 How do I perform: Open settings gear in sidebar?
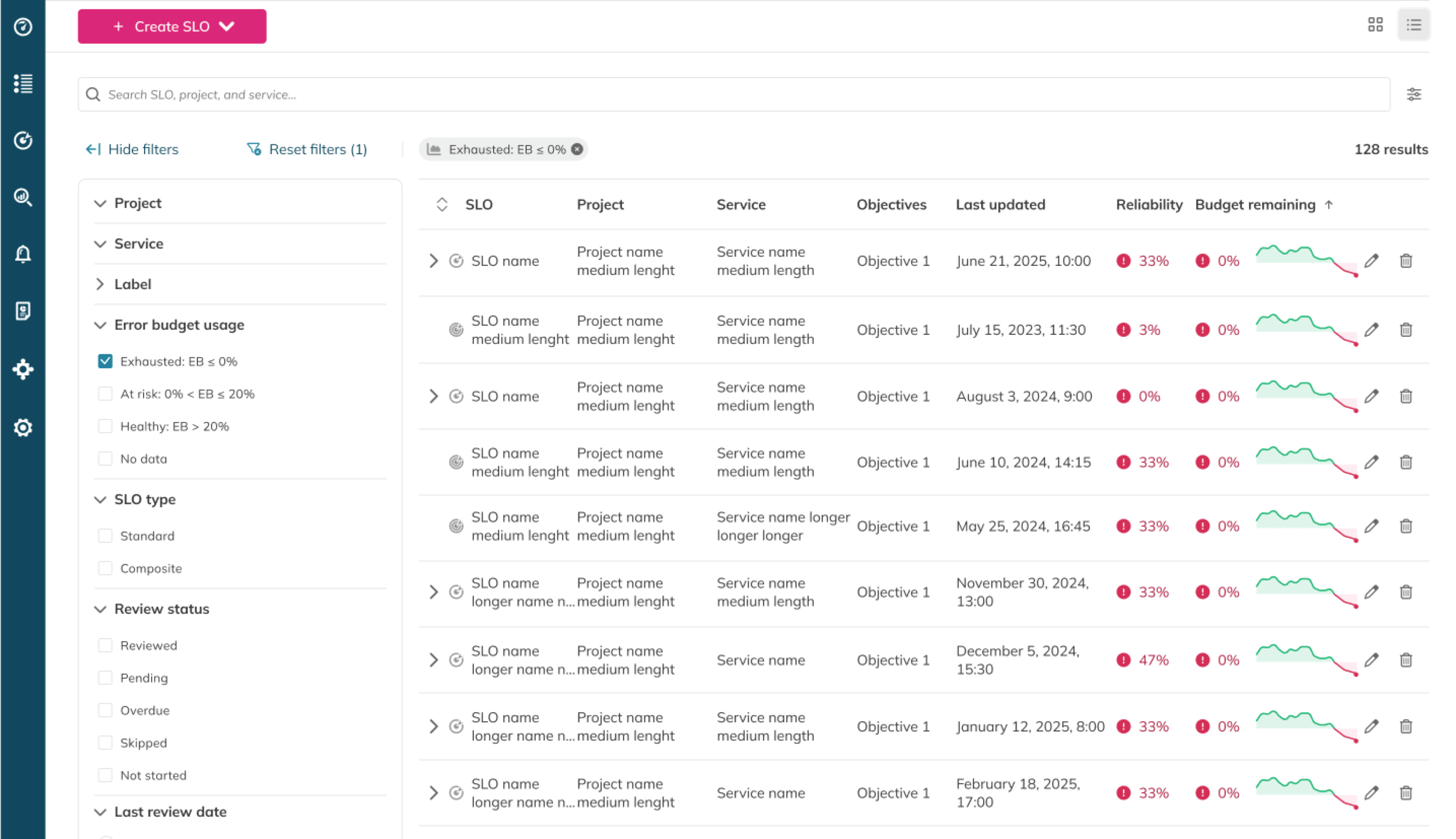tap(23, 428)
